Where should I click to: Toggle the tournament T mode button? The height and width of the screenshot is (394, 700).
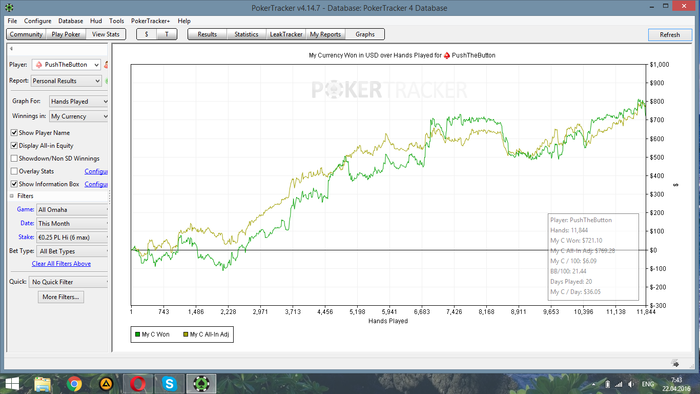167,34
